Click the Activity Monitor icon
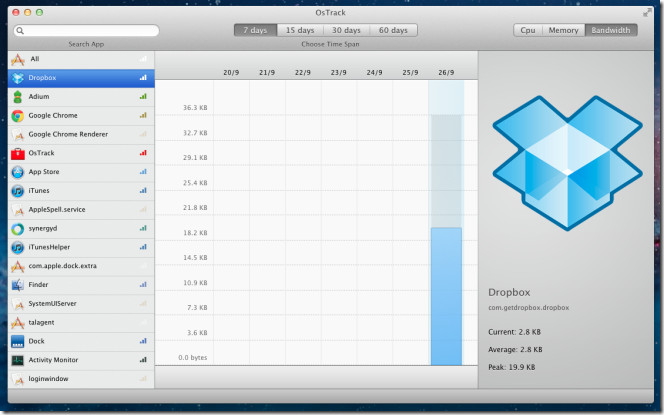664x415 pixels. [x=17, y=360]
